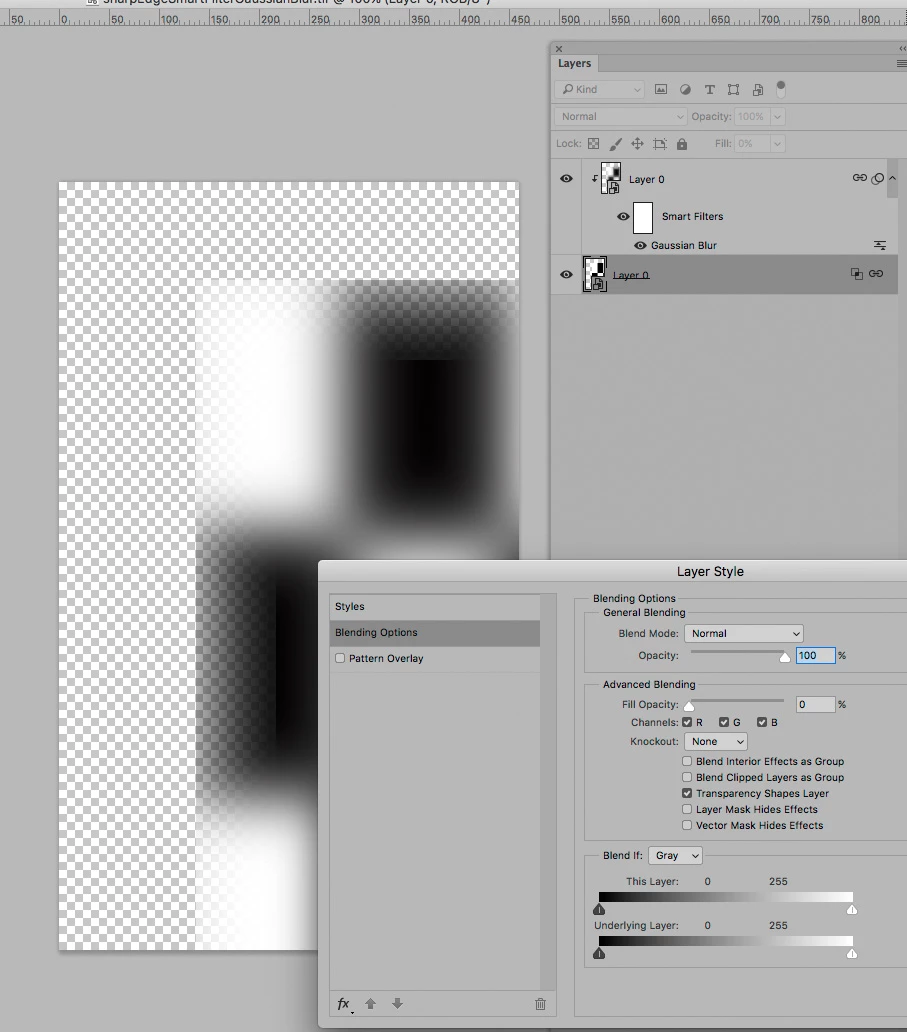907x1032 pixels.
Task: Uncheck the G channel checkbox
Action: pos(724,723)
